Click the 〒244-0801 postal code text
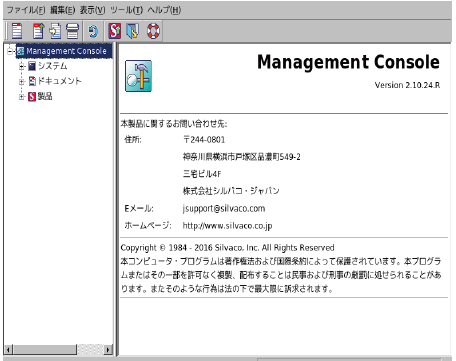This screenshot has height=361, width=456. tap(204, 140)
